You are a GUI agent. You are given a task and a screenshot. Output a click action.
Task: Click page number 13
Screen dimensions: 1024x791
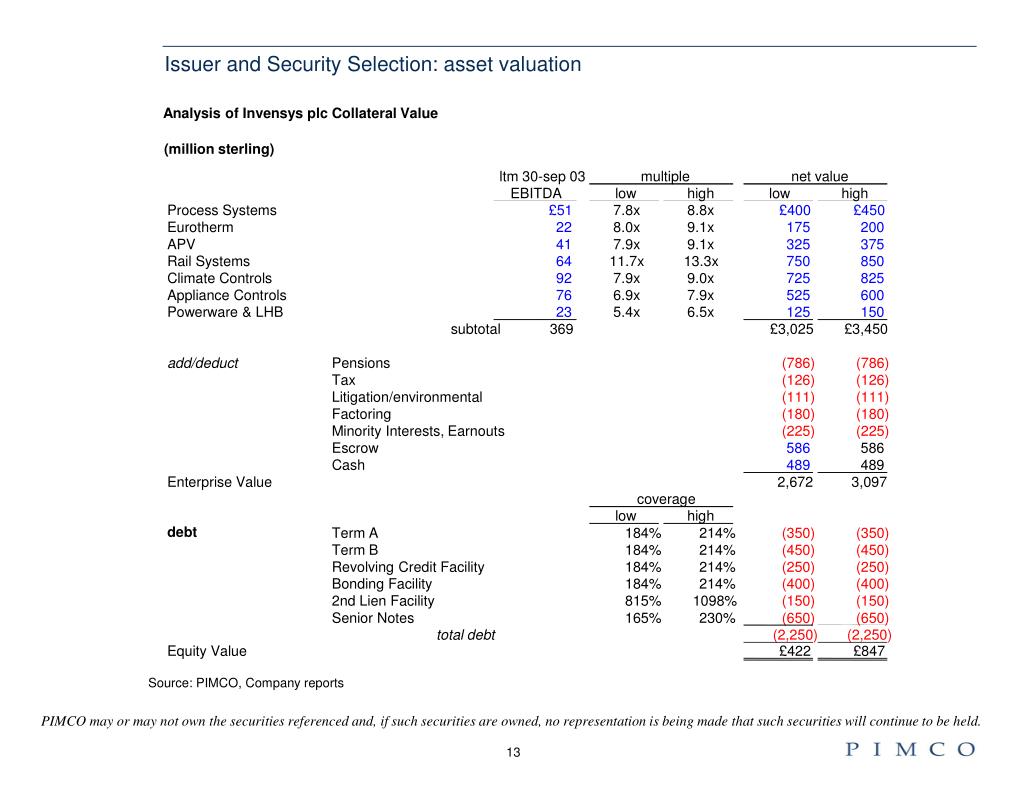tap(513, 752)
